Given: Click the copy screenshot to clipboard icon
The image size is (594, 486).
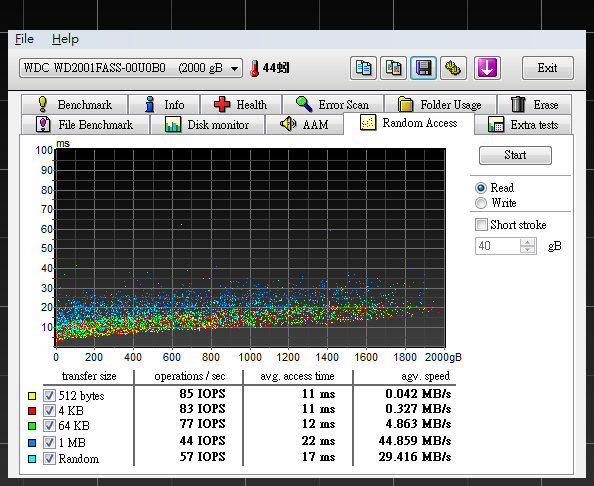Looking at the screenshot, I should tap(393, 68).
